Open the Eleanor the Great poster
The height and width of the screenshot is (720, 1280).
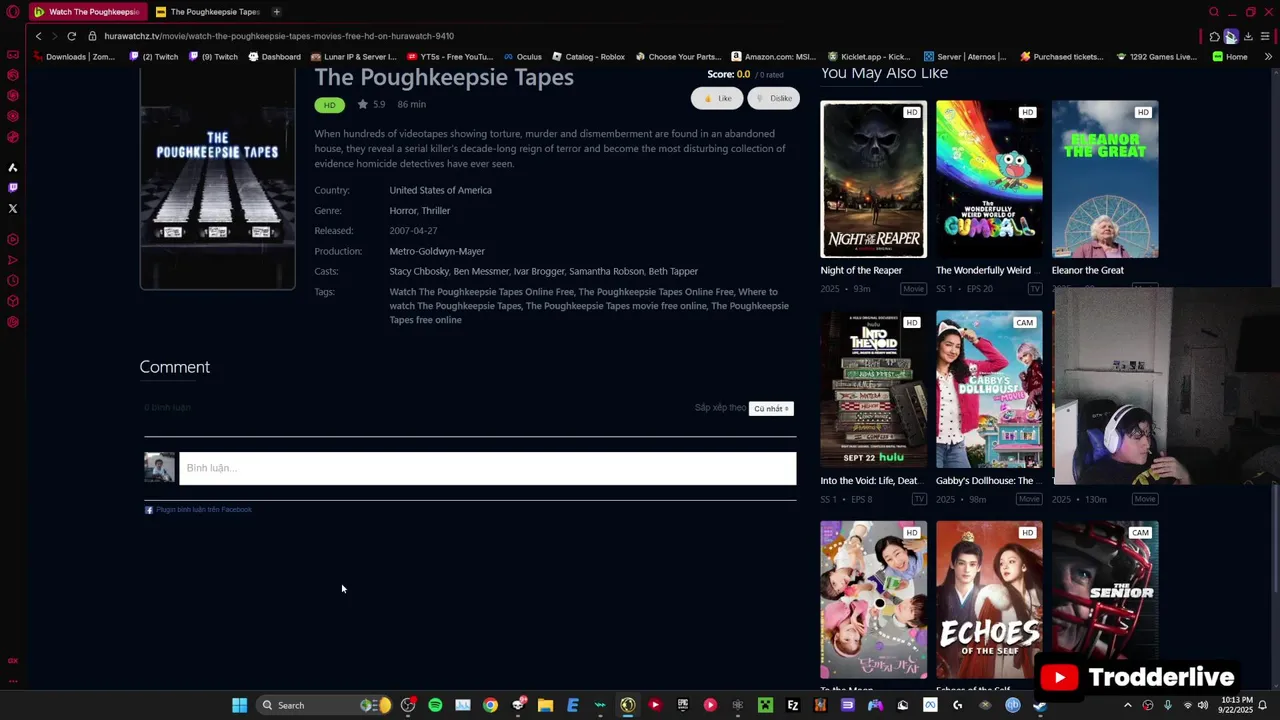point(1105,179)
